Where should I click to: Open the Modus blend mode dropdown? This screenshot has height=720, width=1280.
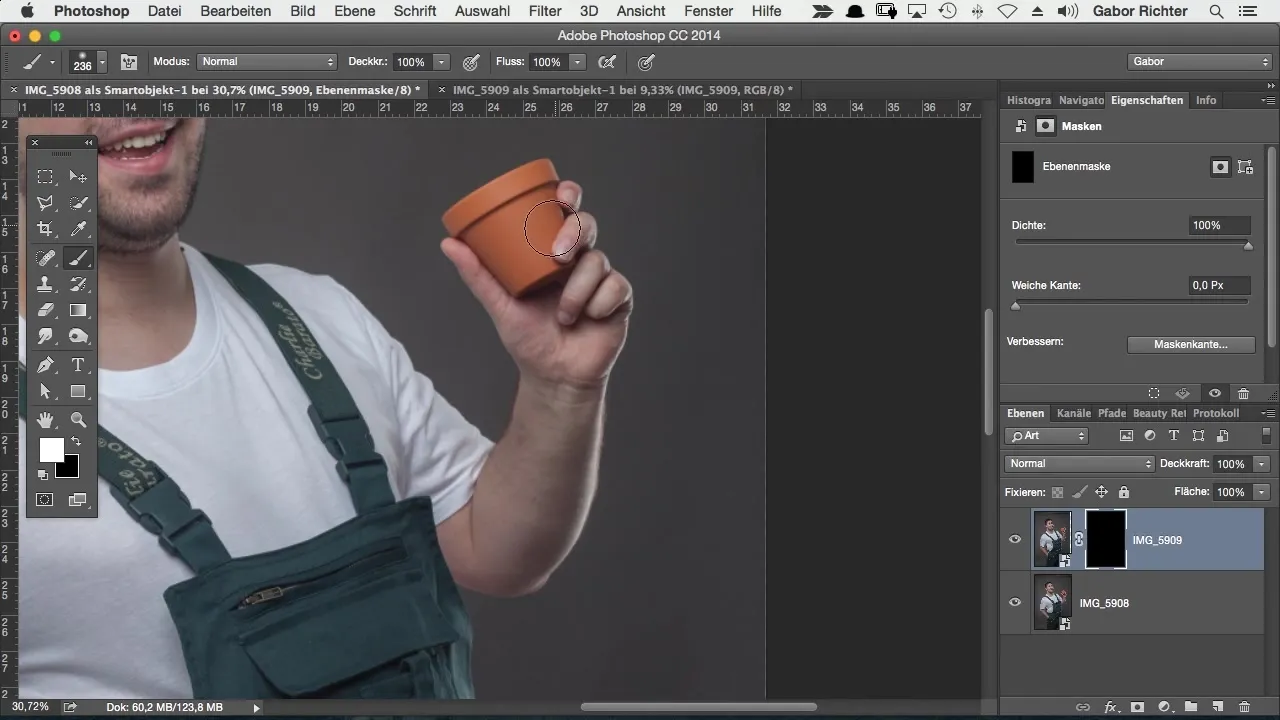[x=267, y=62]
